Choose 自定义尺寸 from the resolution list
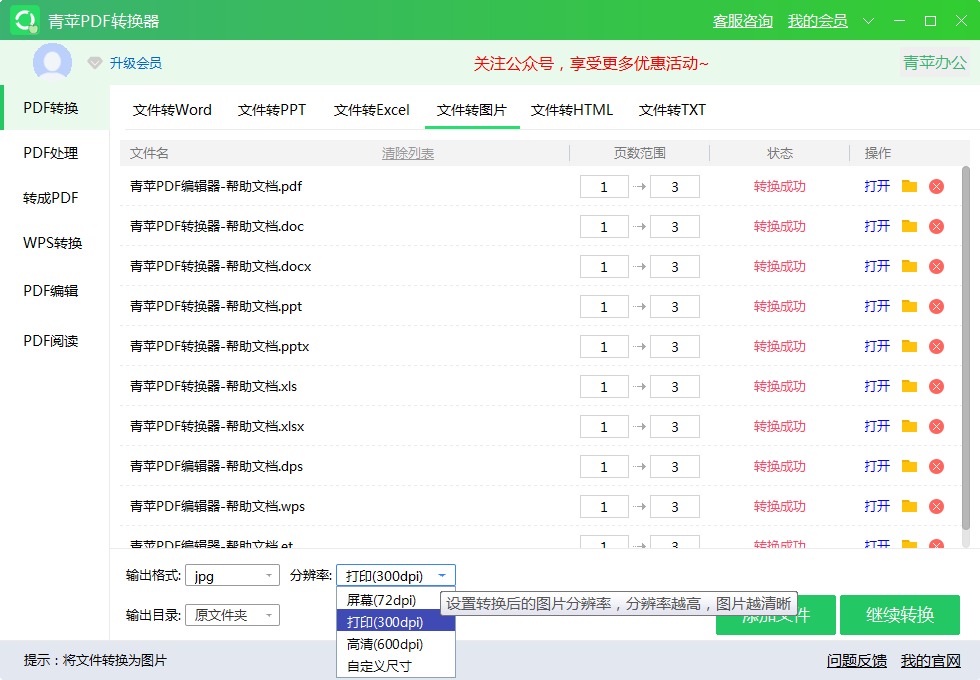980x680 pixels. pyautogui.click(x=396, y=666)
